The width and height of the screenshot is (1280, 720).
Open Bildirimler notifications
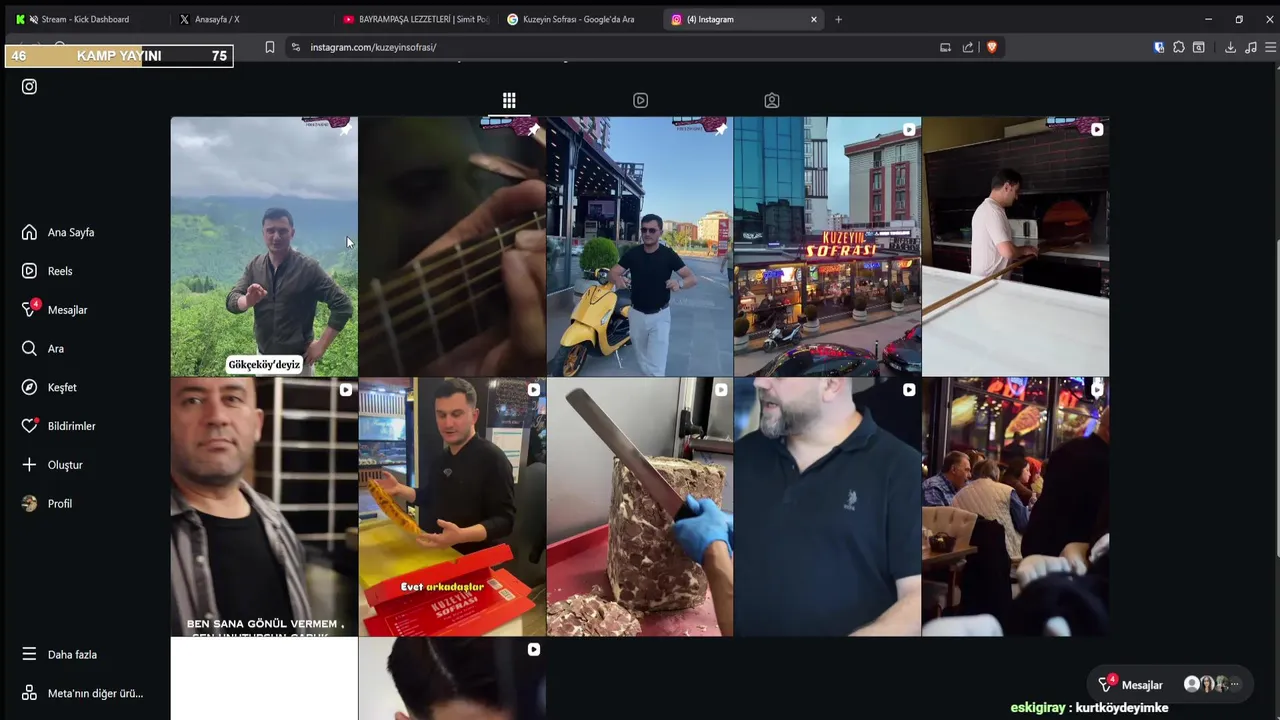pos(58,426)
